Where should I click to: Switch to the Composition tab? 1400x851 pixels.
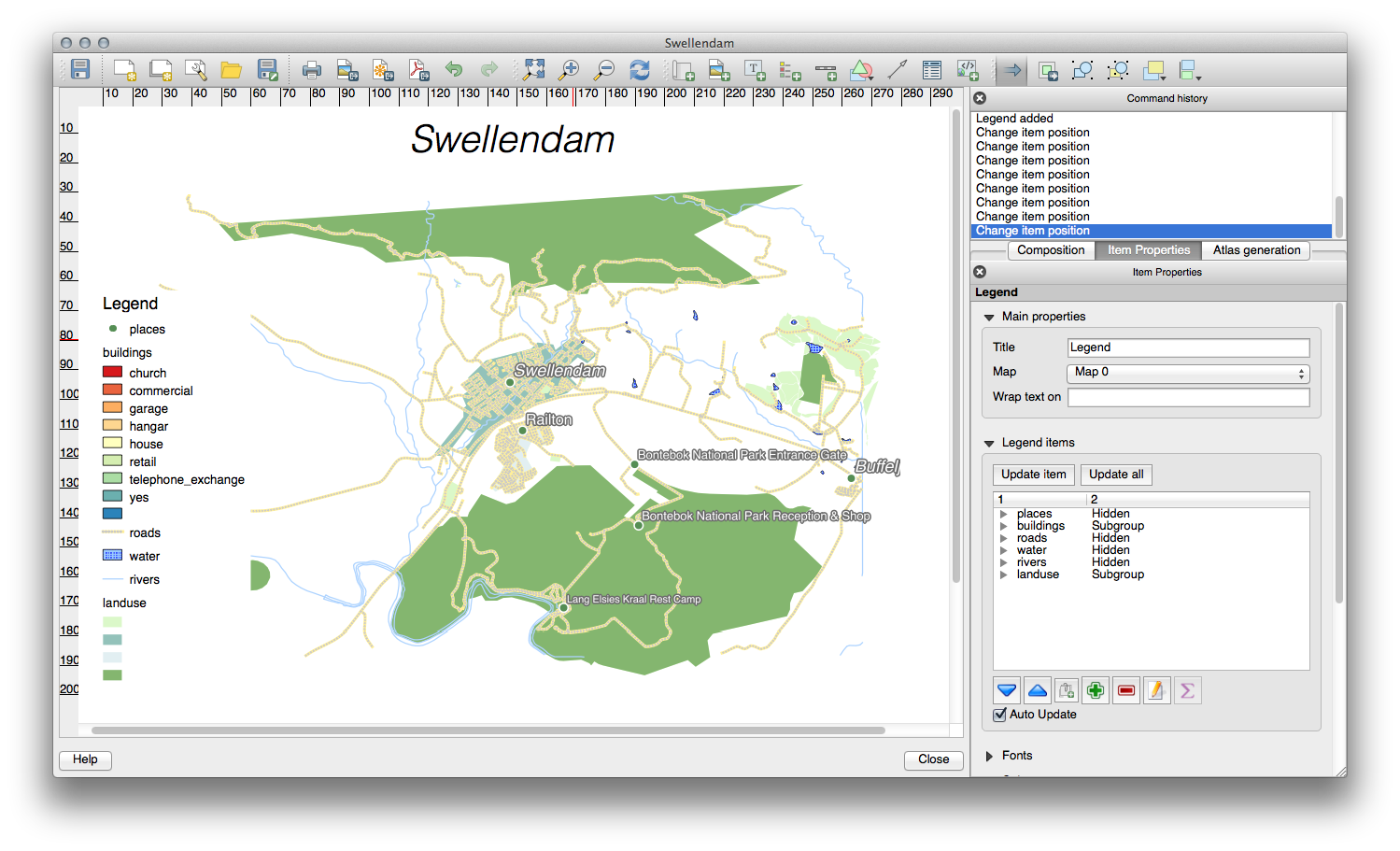(x=1051, y=250)
